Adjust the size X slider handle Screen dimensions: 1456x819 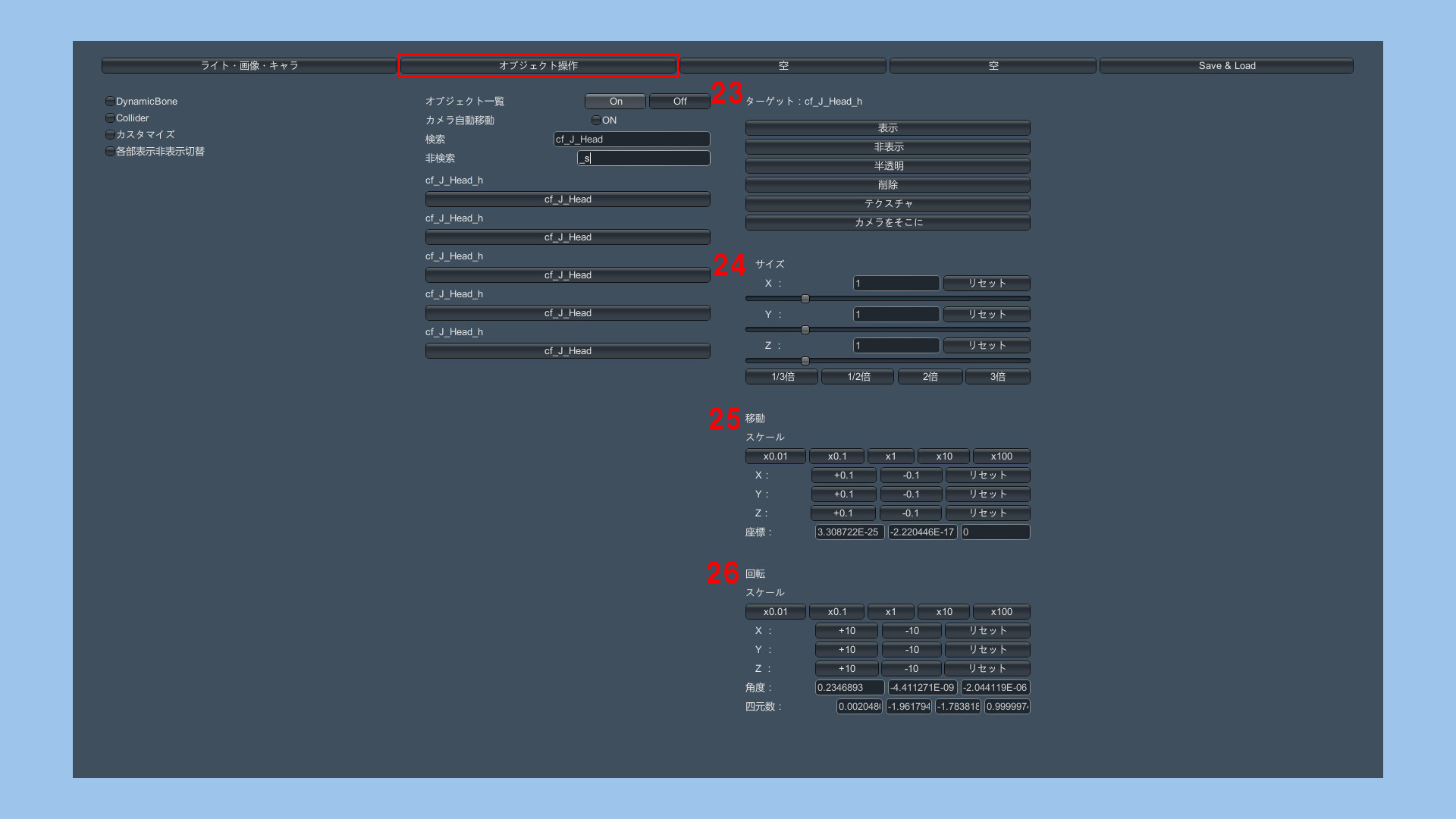pyautogui.click(x=805, y=299)
